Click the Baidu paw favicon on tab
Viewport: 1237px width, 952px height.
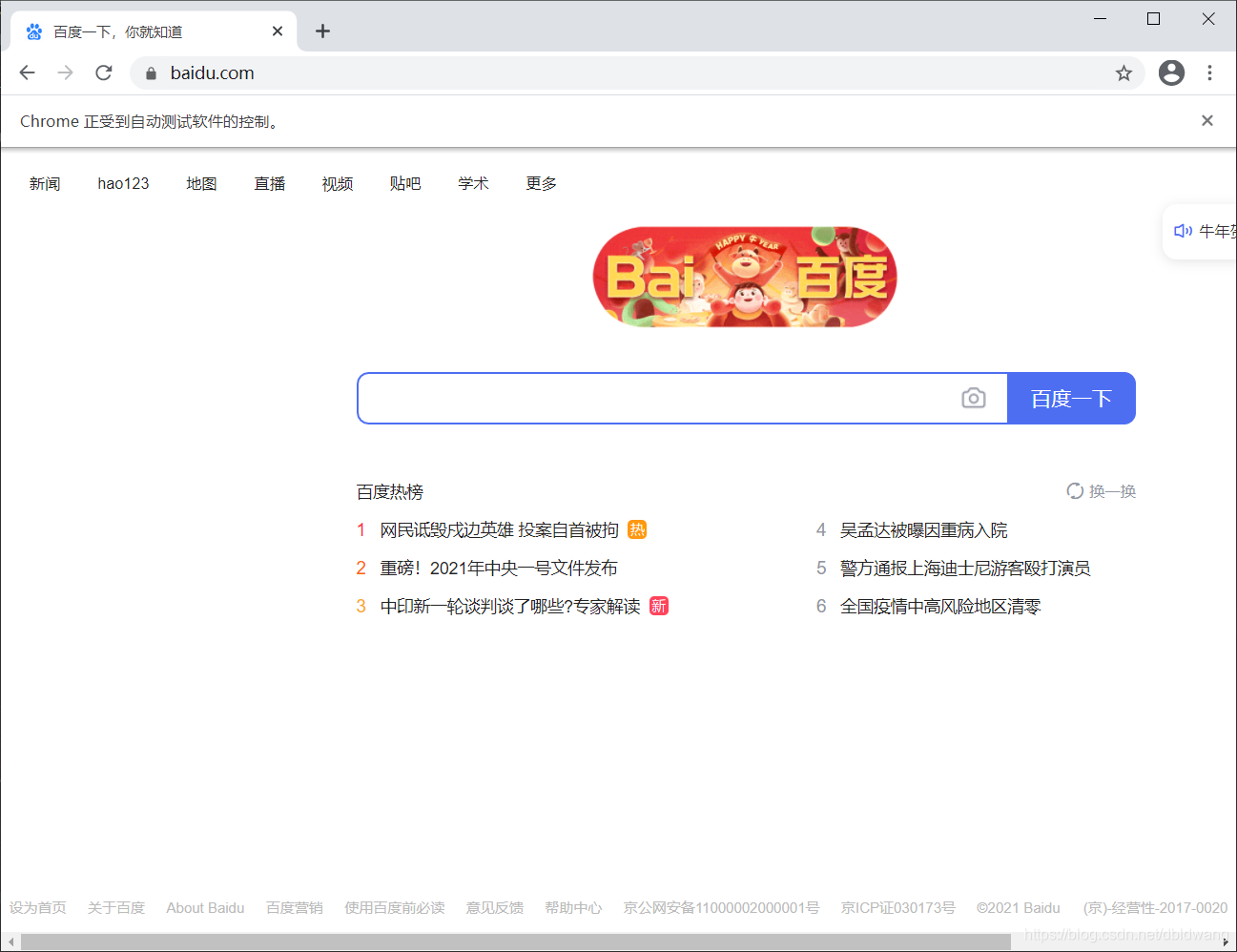pyautogui.click(x=34, y=31)
